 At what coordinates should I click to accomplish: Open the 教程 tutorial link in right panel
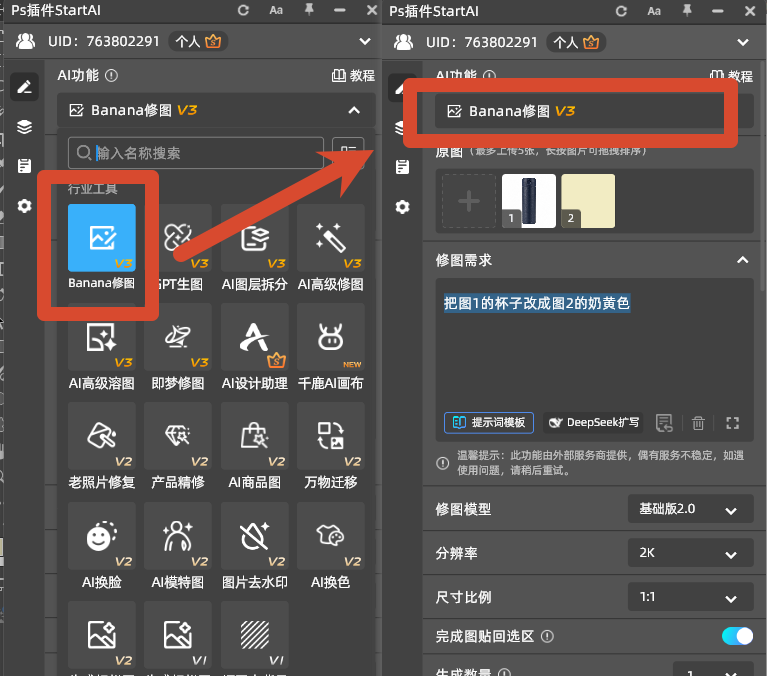tap(731, 76)
